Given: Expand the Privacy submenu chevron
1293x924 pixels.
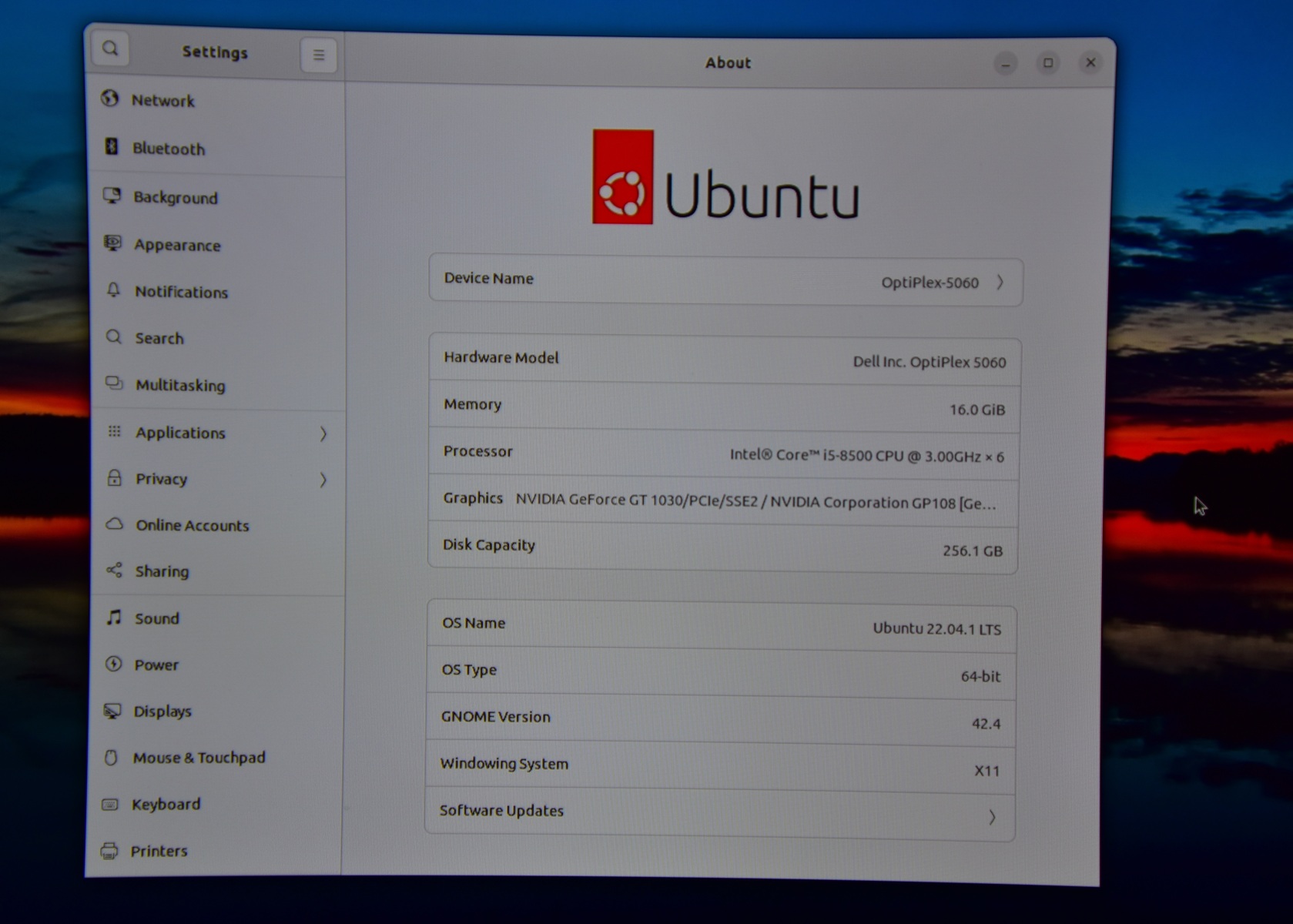Looking at the screenshot, I should tap(323, 480).
